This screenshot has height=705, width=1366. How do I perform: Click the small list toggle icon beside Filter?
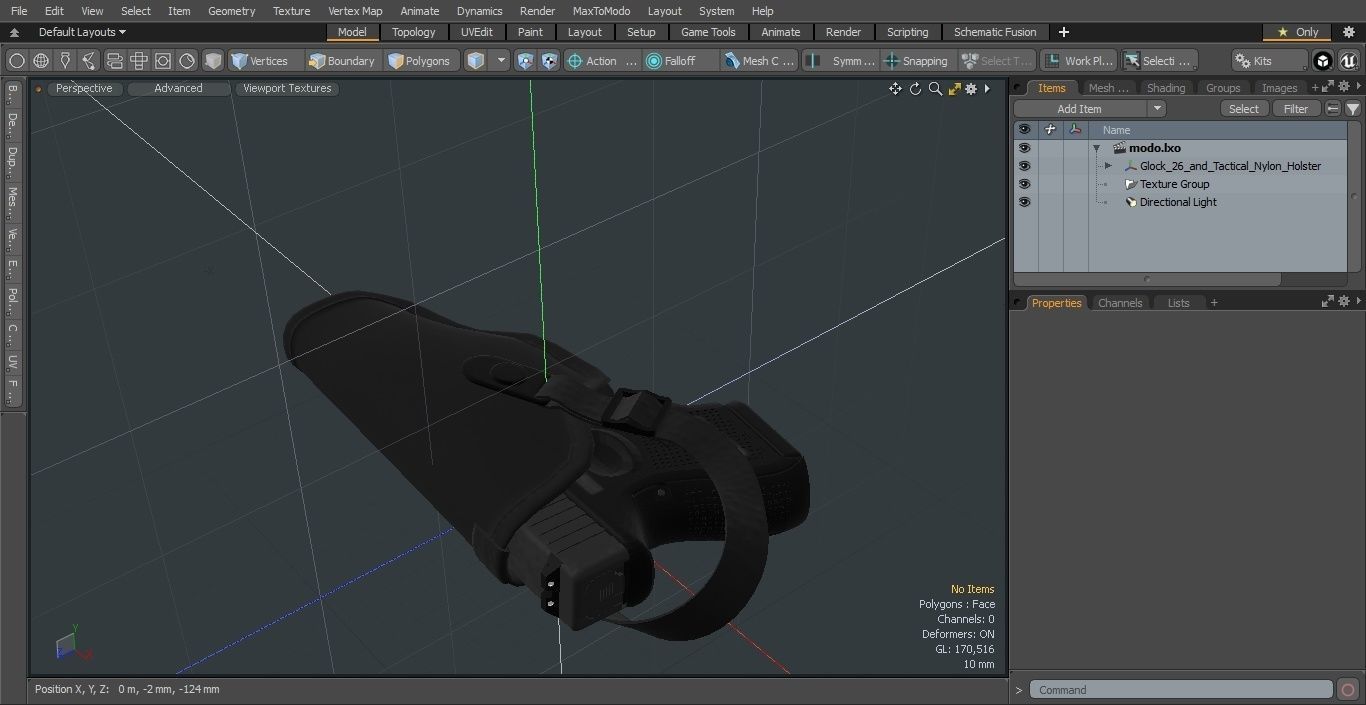pos(1333,109)
